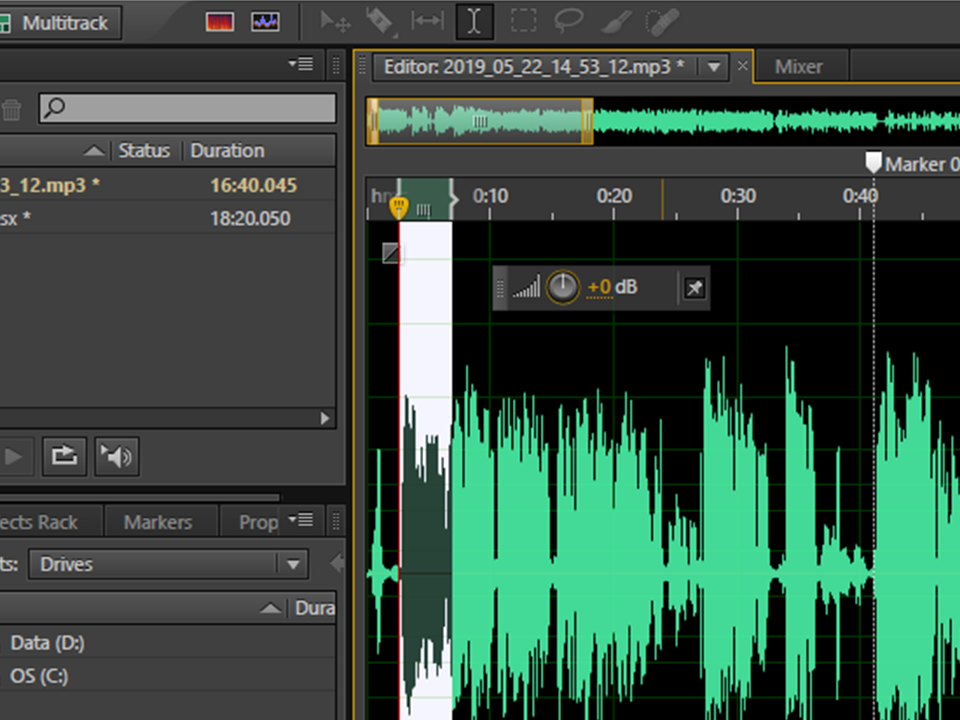This screenshot has width=960, height=720.
Task: Click duration value 16:40.045
Action: (x=253, y=185)
